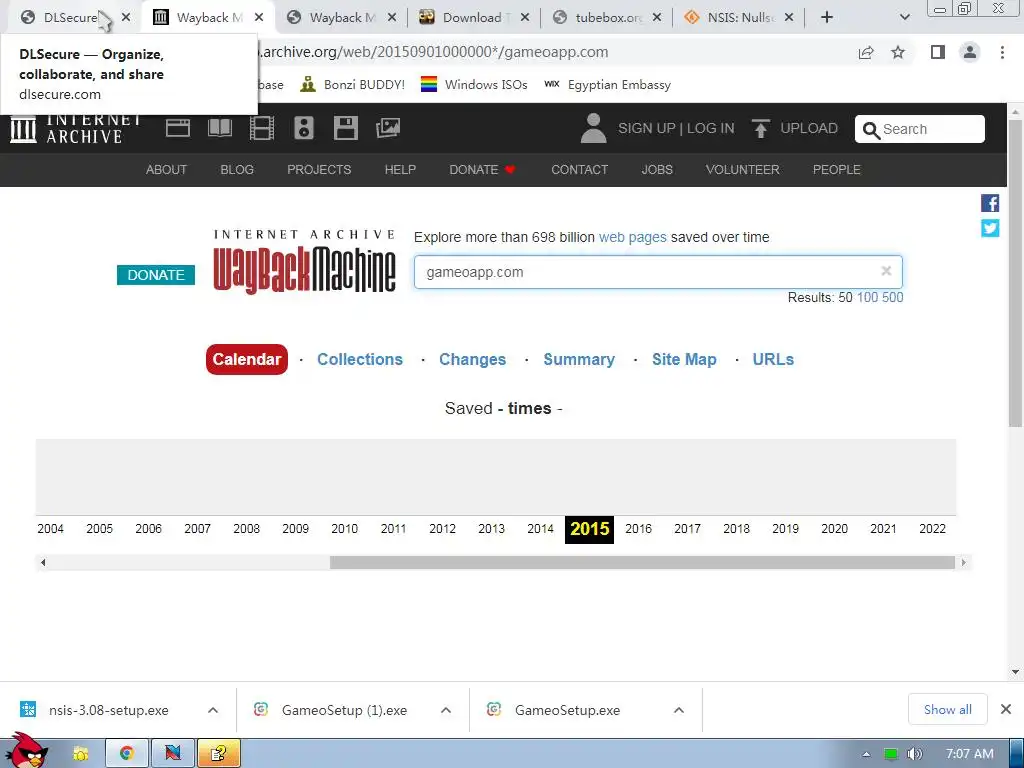Image resolution: width=1024 pixels, height=768 pixels.
Task: Open the Chrome three-dot menu
Action: point(1002,52)
